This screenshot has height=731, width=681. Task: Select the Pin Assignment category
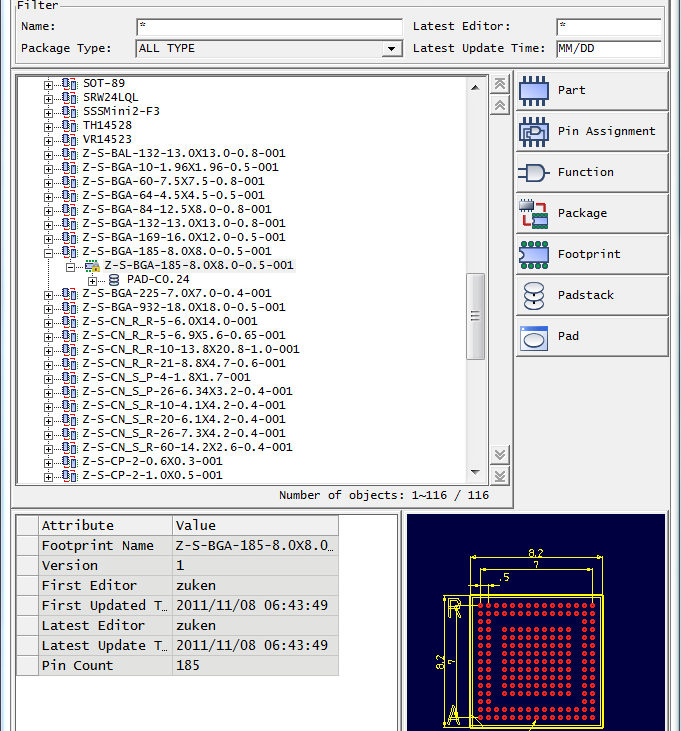click(591, 131)
